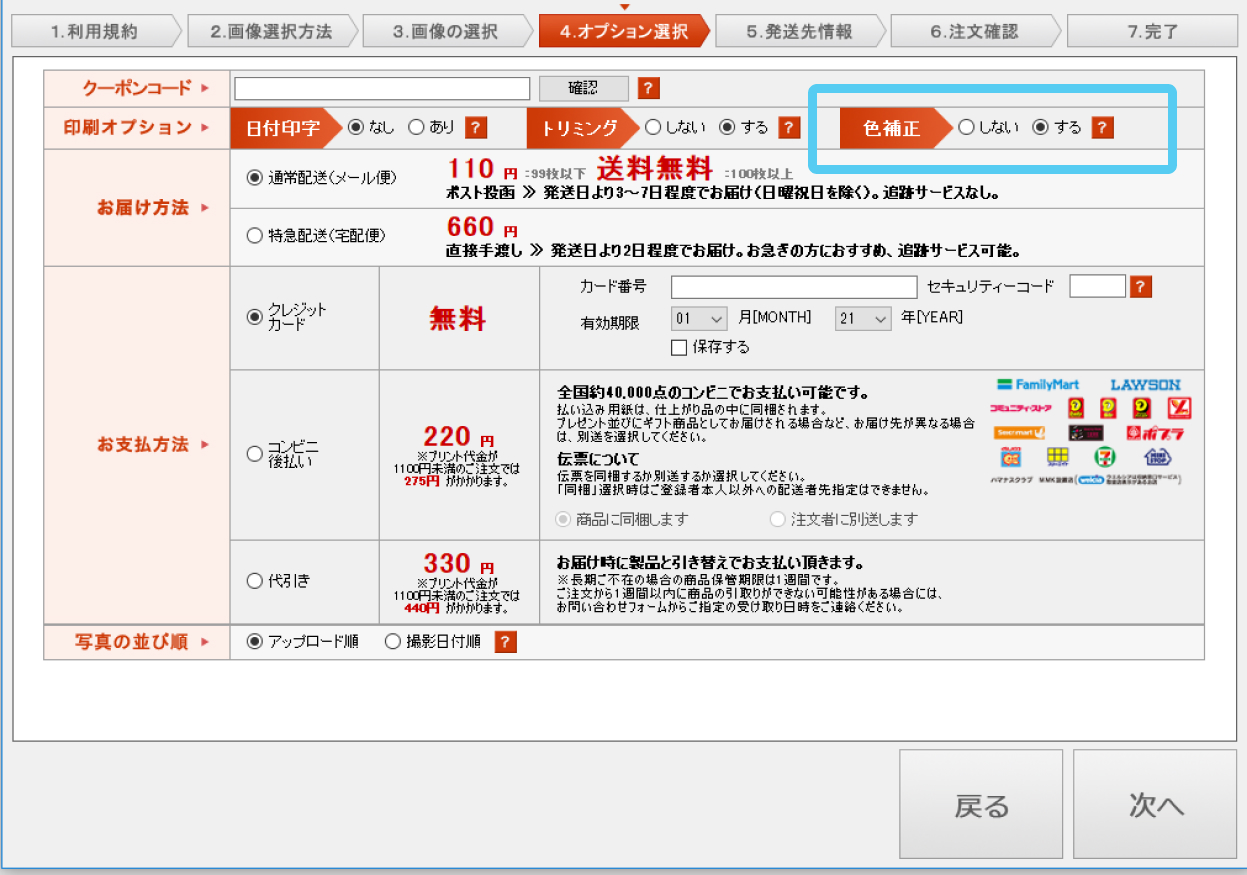Focus the カード番号 text field

793,287
